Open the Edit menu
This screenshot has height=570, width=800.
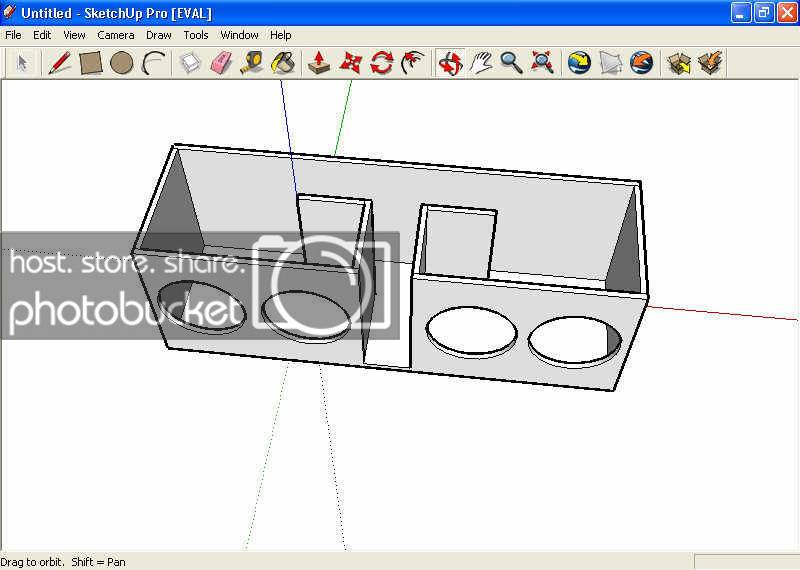[42, 35]
